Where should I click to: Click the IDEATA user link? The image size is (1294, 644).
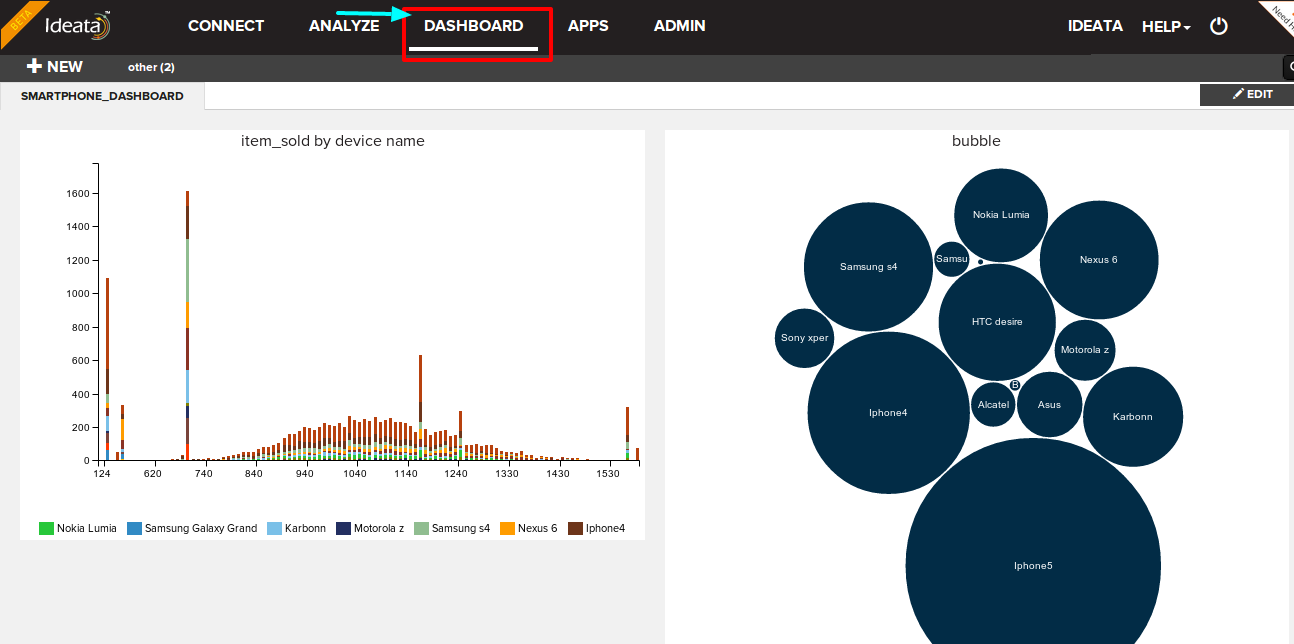[1095, 26]
